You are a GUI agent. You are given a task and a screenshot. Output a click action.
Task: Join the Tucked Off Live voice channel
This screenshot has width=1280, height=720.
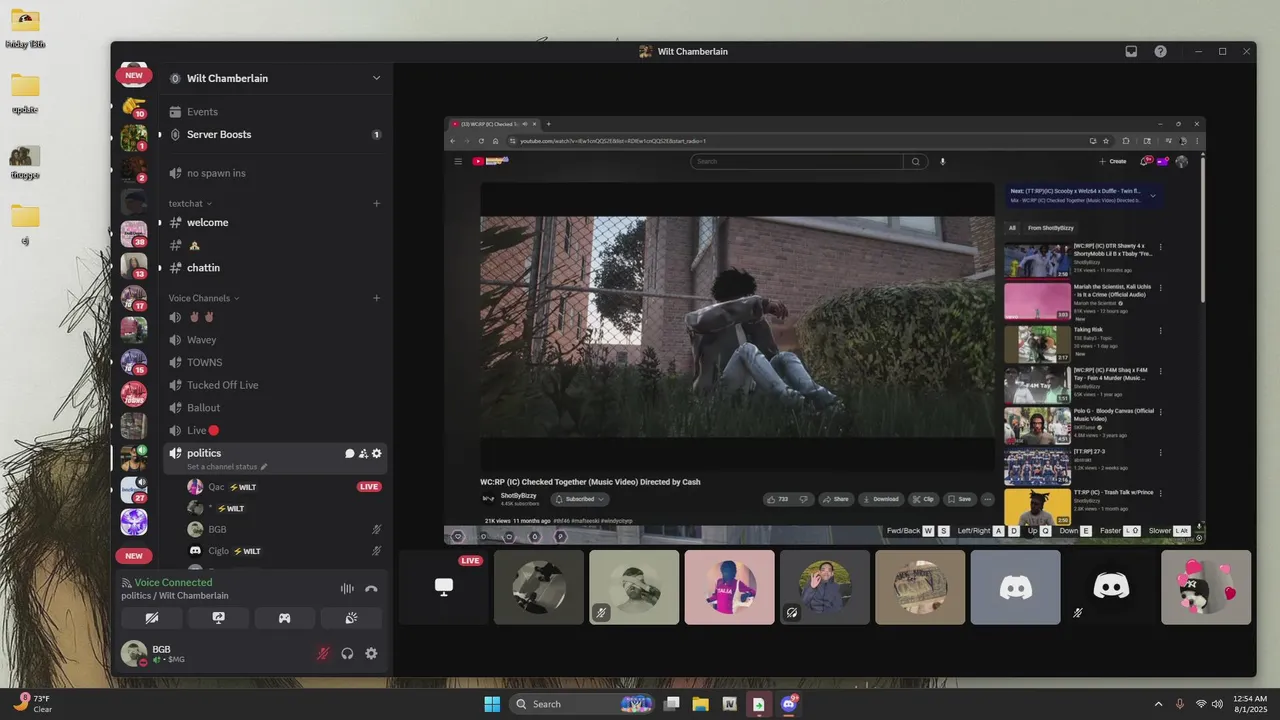point(276,385)
